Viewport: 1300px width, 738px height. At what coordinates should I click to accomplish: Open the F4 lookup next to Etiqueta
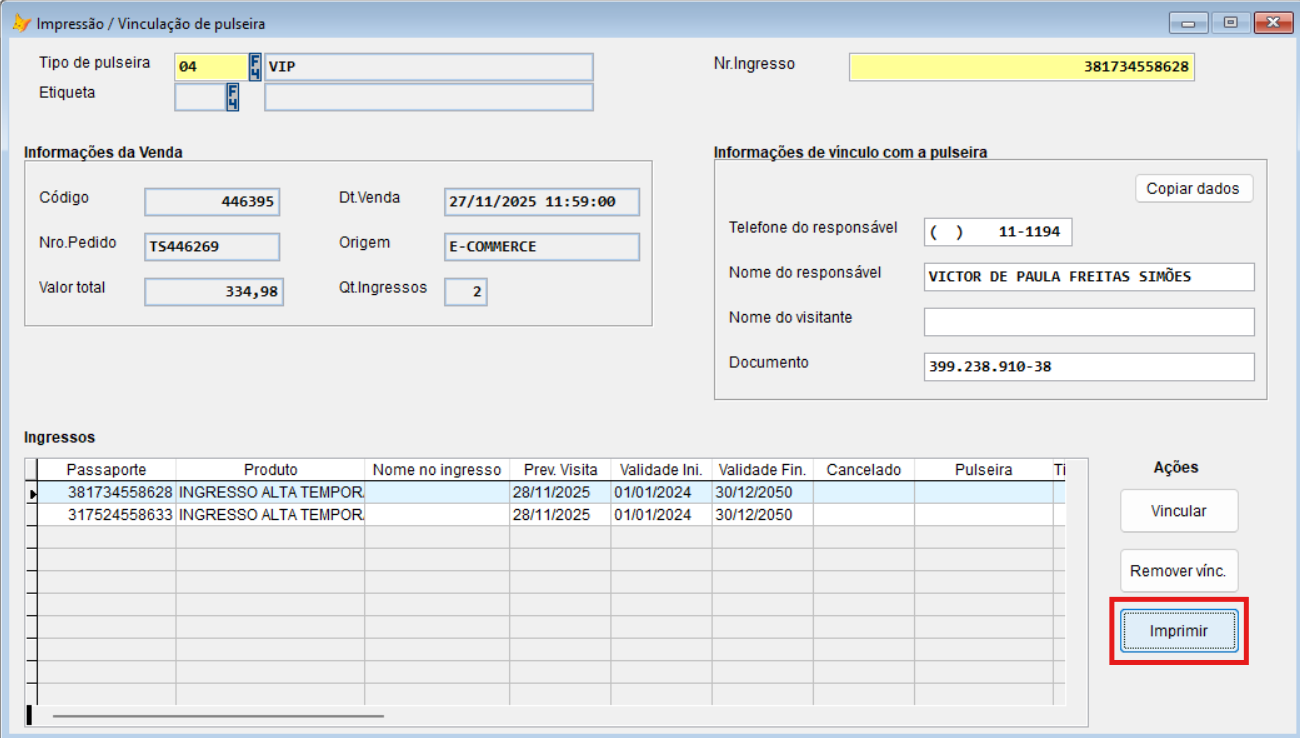coord(232,97)
